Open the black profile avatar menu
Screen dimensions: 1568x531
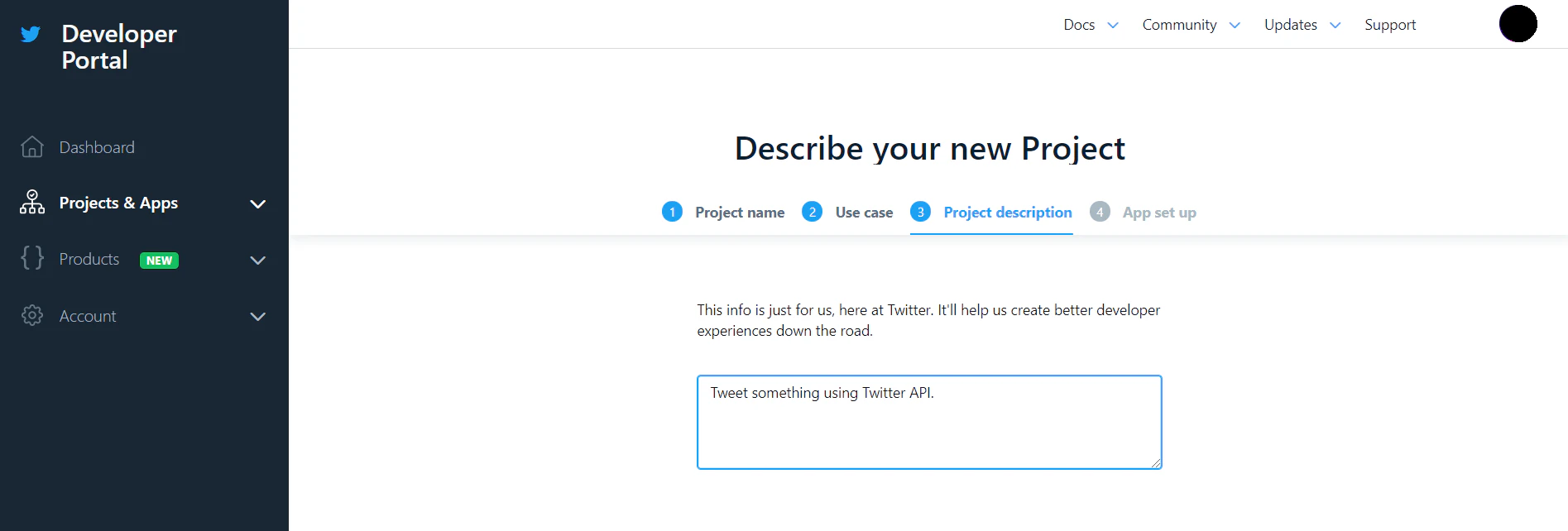[x=1518, y=23]
